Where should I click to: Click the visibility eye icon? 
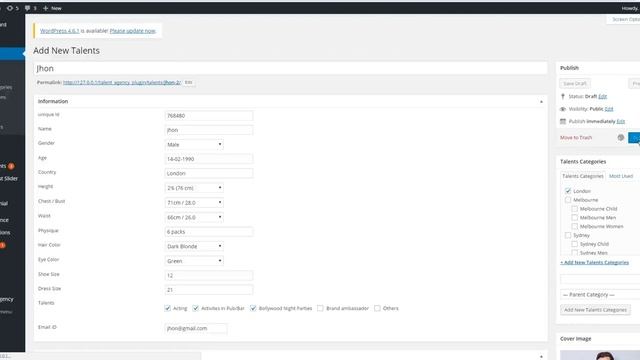[x=563, y=109]
